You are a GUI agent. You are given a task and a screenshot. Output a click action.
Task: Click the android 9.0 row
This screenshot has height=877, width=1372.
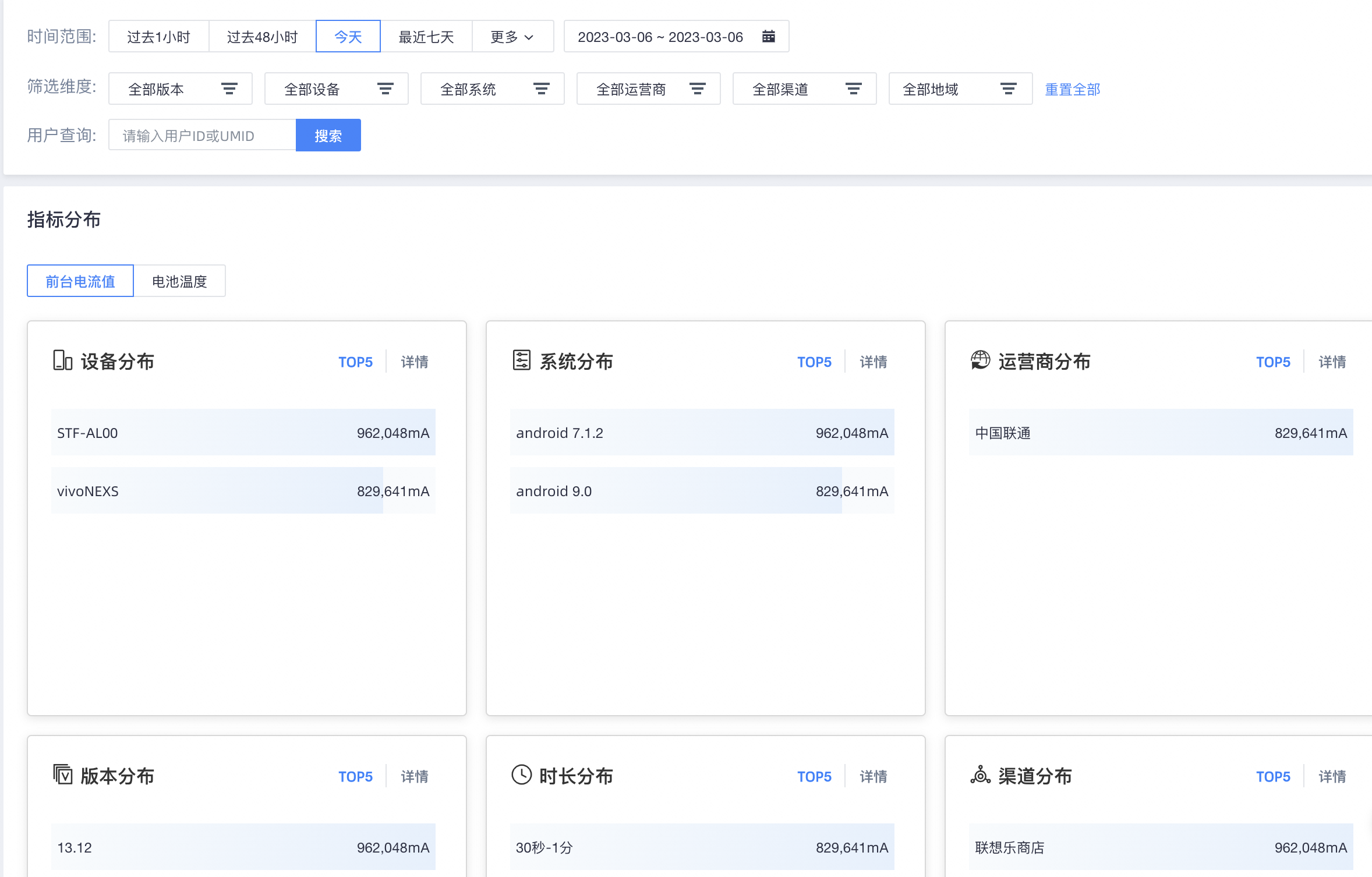(x=702, y=490)
